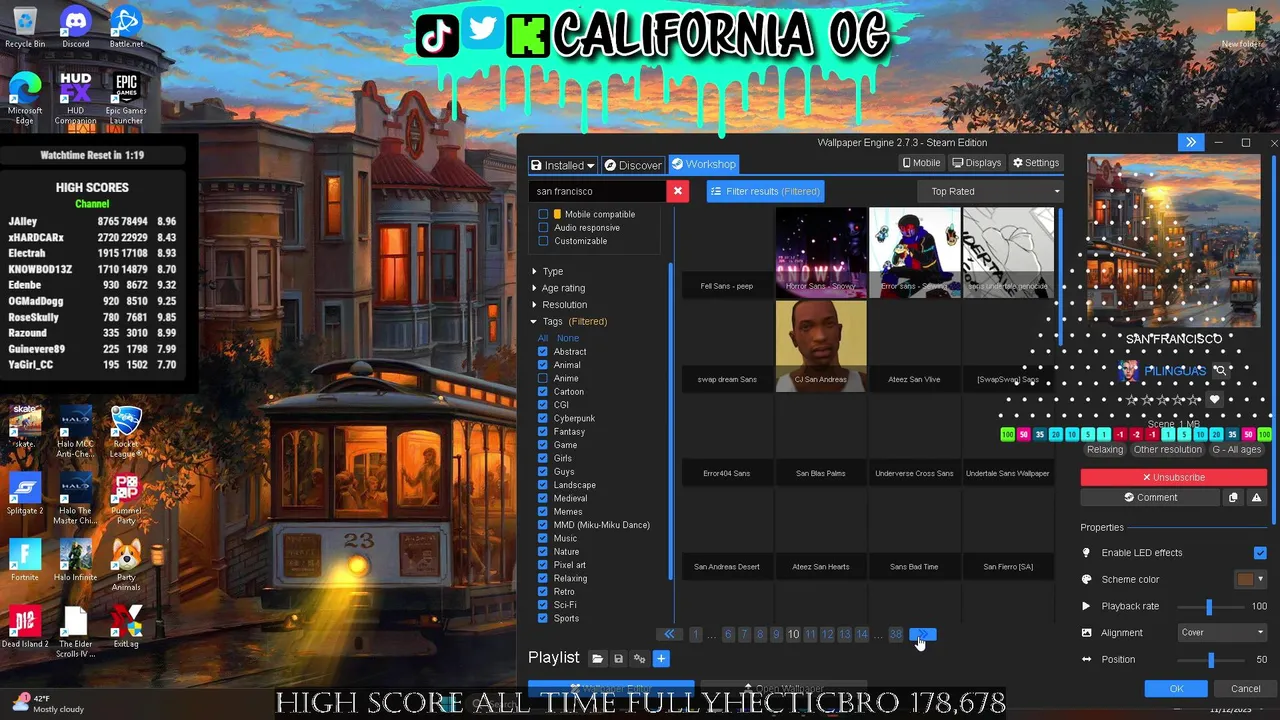Check the Audio responsive filter
The width and height of the screenshot is (1280, 720).
point(543,227)
